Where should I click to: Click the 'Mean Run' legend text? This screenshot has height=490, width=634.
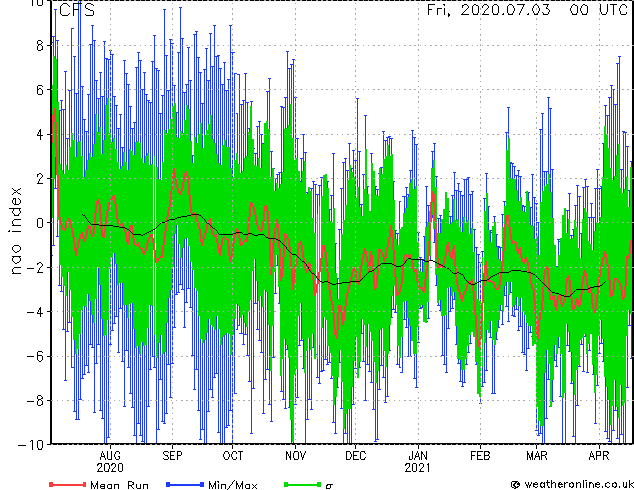tap(120, 485)
